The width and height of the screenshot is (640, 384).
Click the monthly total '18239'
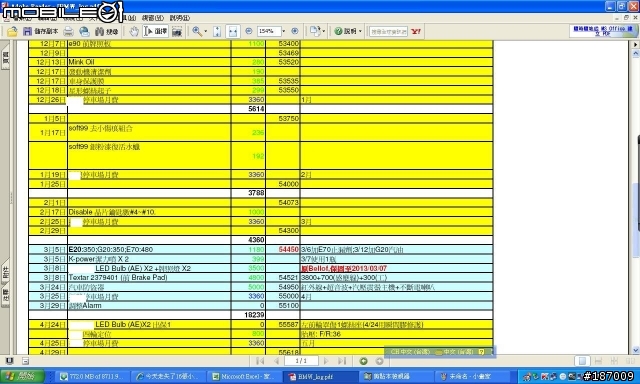[254, 315]
